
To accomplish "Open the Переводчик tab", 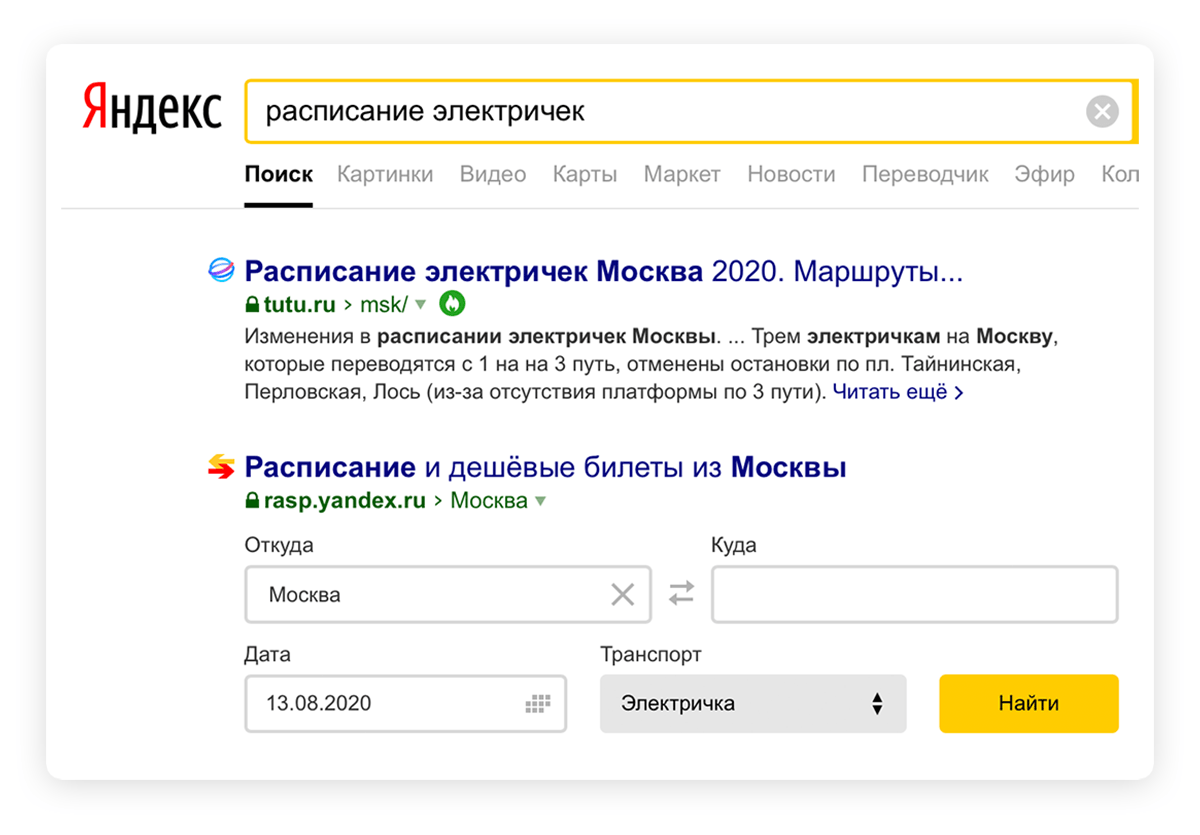I will (x=925, y=174).
